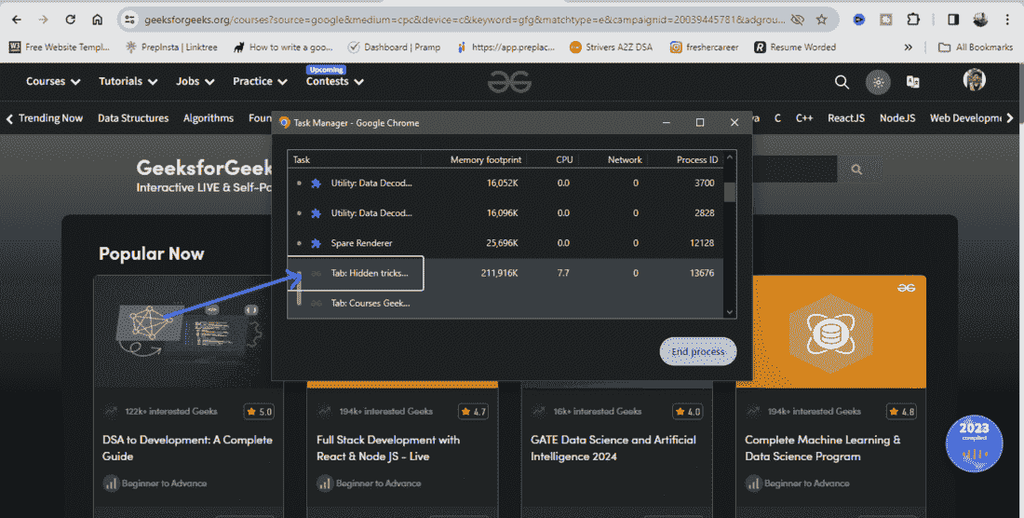Open the Resume Worded bookmark
The width and height of the screenshot is (1024, 518).
click(795, 47)
